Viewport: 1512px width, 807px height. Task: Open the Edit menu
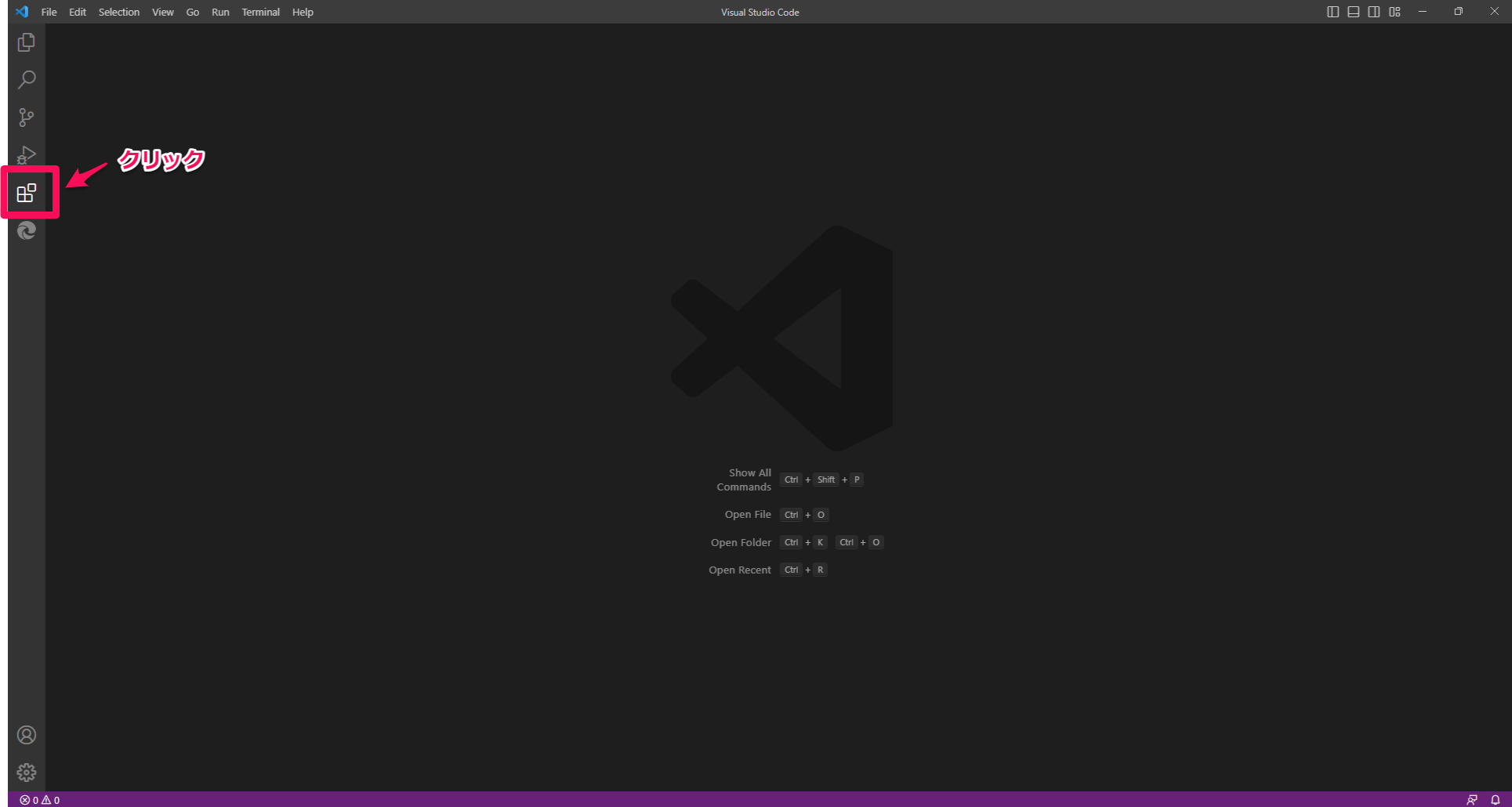(78, 12)
